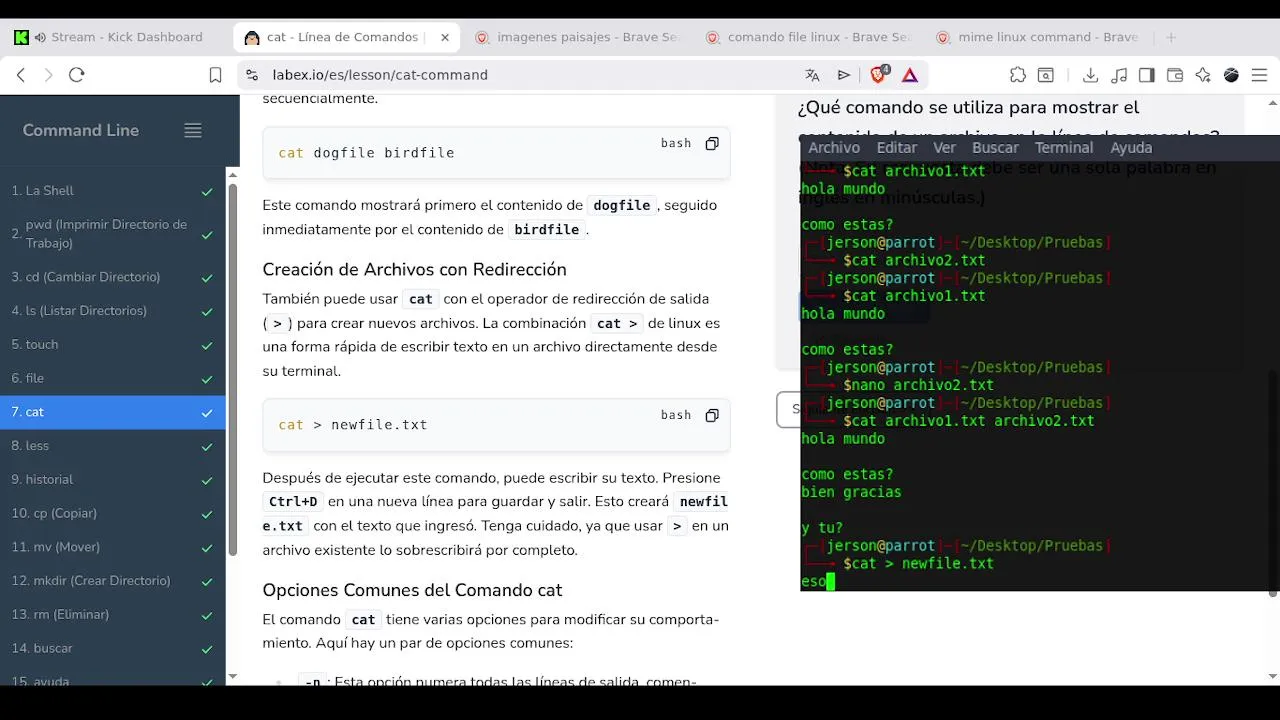The width and height of the screenshot is (1280, 720).
Task: Switch to comando file linux tab
Action: tap(808, 37)
